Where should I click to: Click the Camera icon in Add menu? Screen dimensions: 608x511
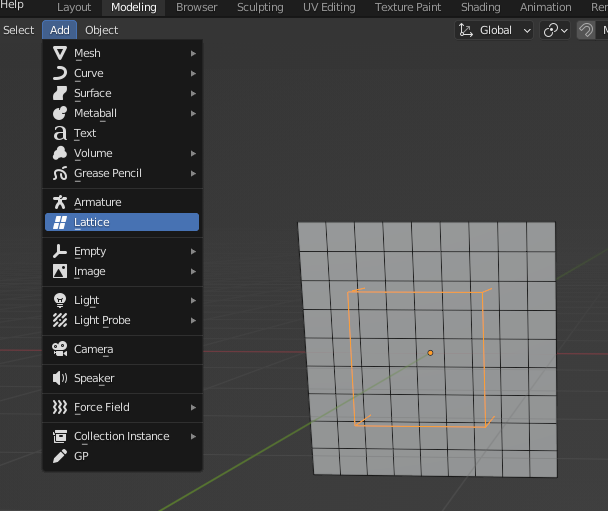(60, 349)
